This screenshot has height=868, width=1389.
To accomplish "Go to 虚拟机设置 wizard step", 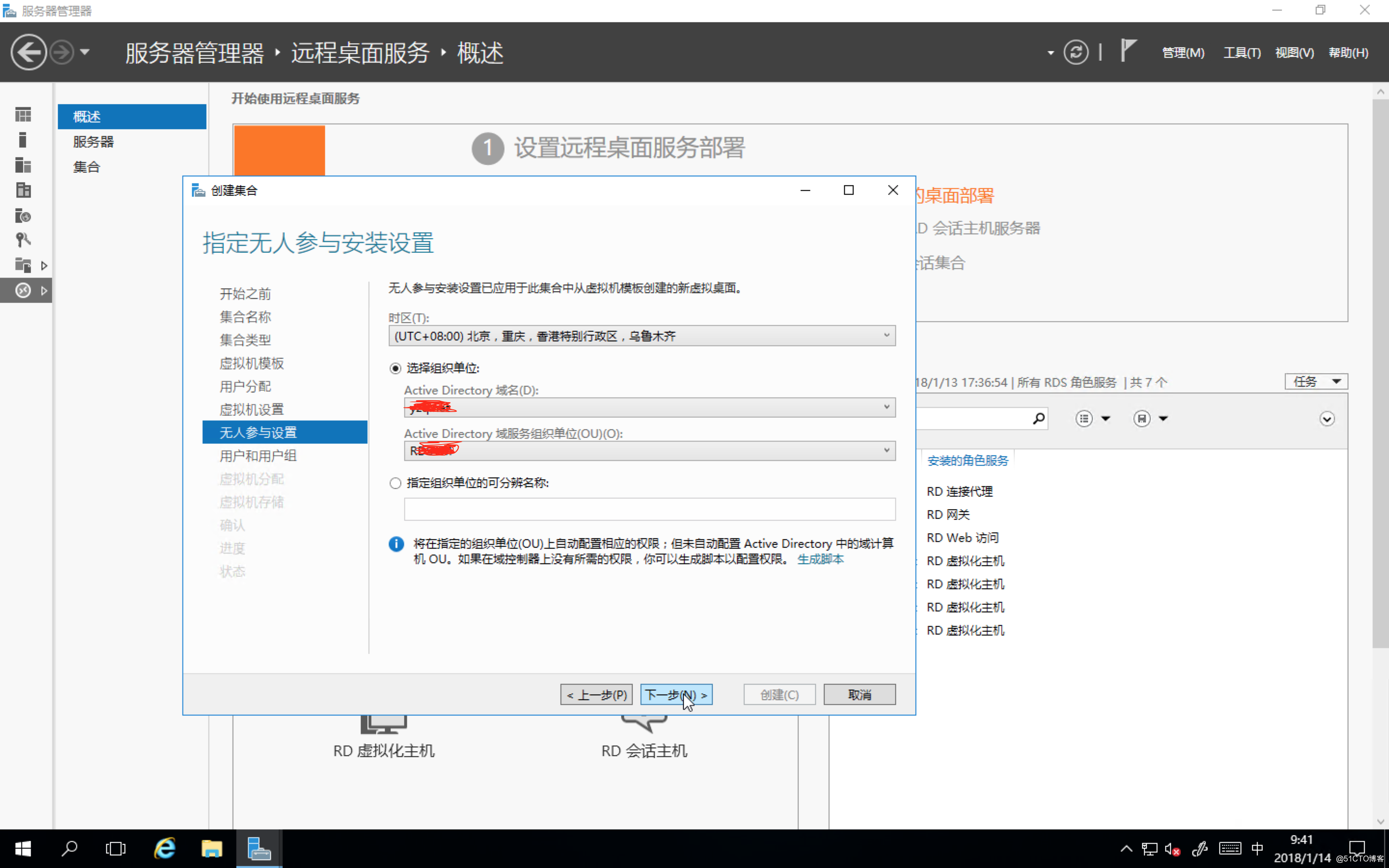I will pos(251,409).
